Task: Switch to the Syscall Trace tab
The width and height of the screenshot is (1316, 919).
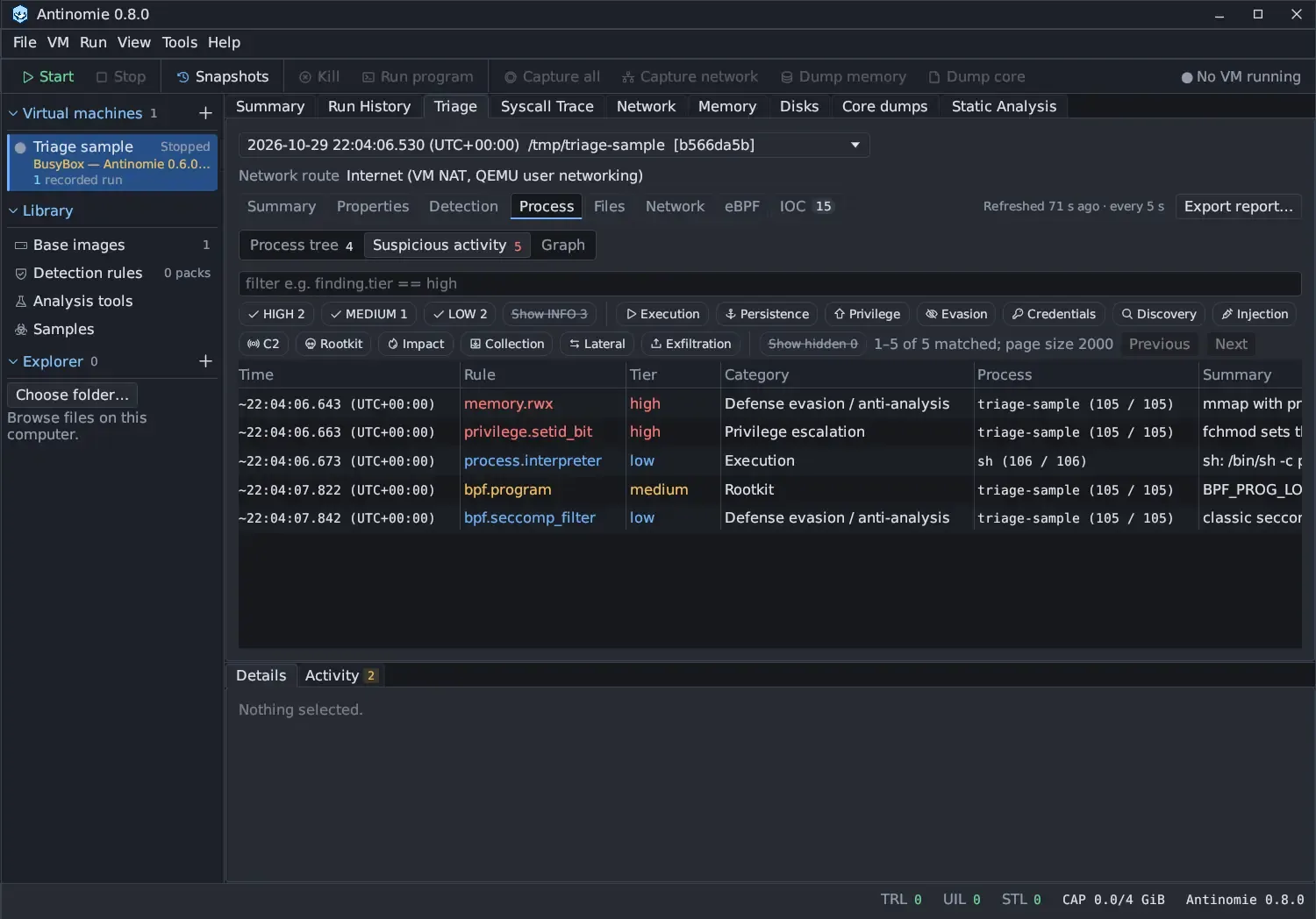Action: 547,106
